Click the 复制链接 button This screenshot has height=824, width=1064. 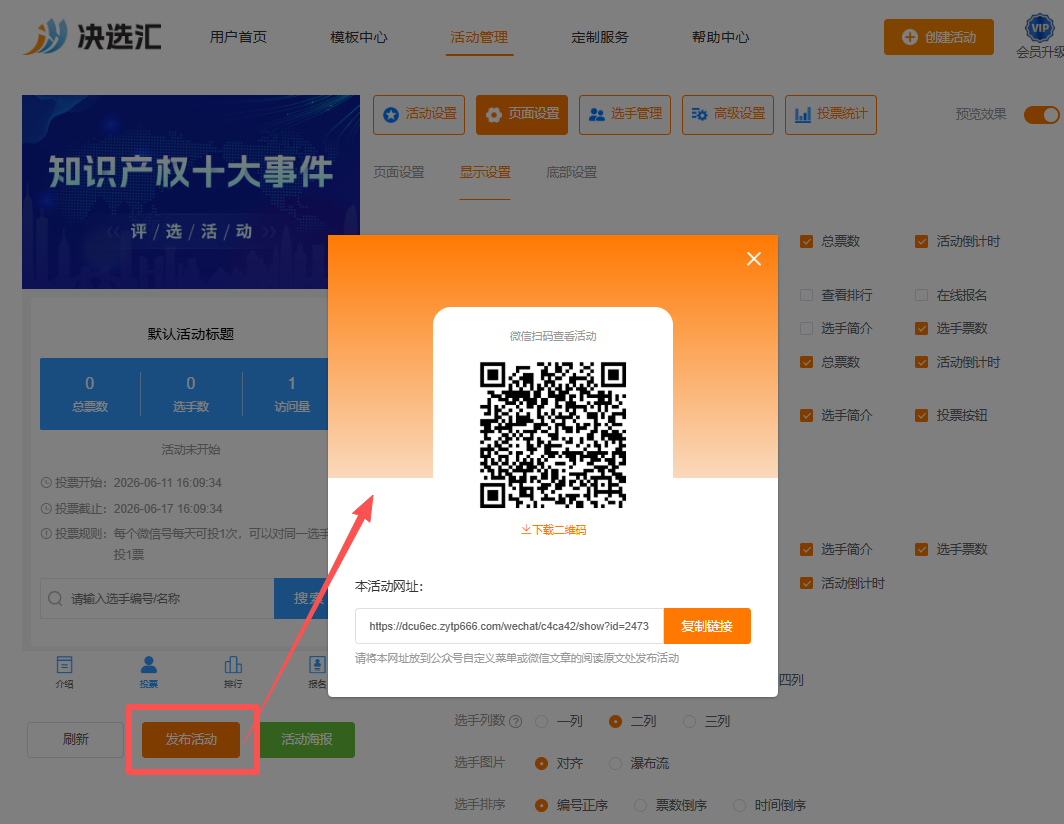point(707,626)
